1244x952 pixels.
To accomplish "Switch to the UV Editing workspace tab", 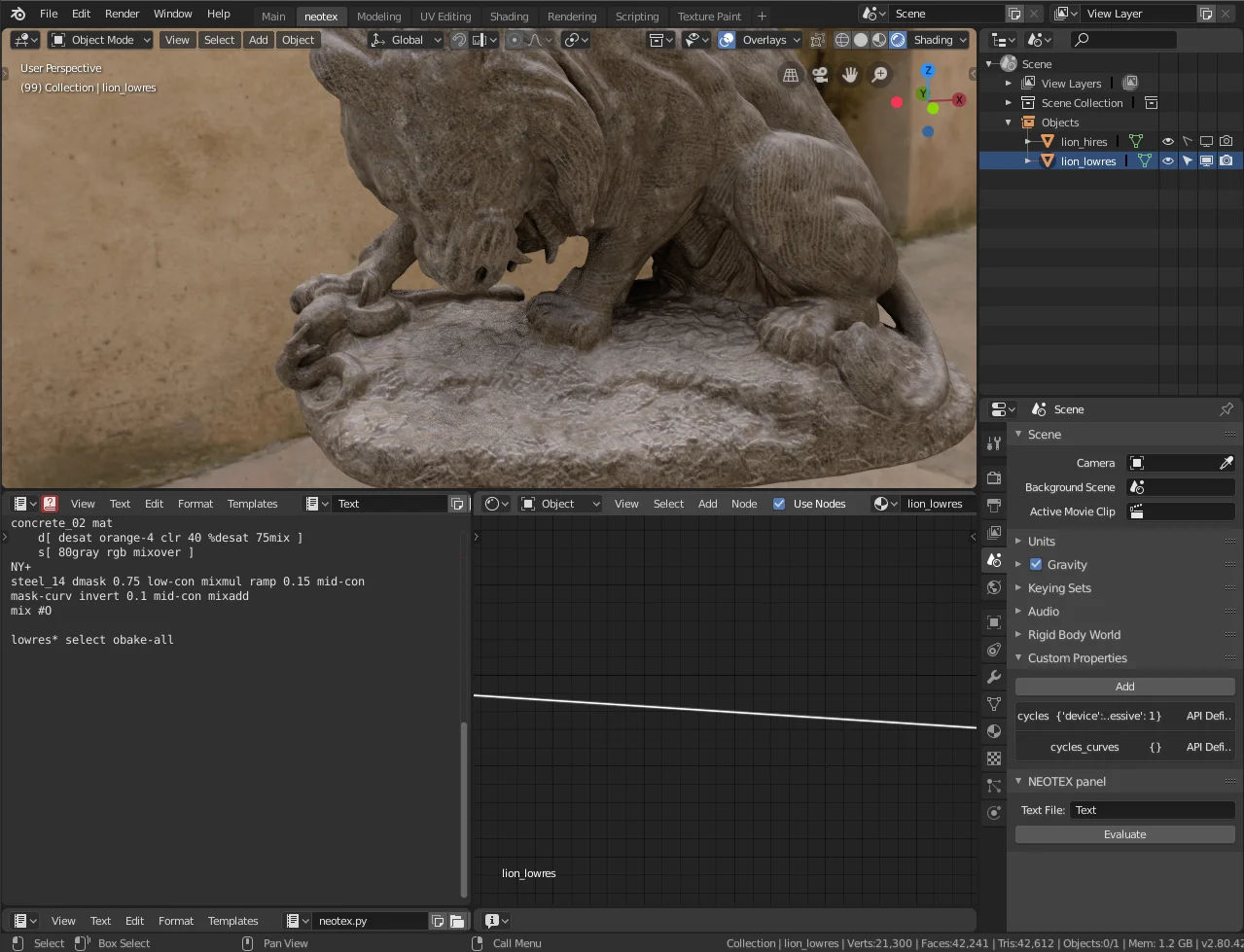I will coord(445,17).
